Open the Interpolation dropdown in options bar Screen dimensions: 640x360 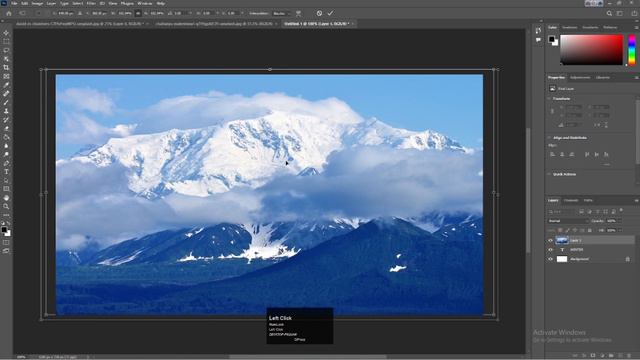click(x=281, y=13)
